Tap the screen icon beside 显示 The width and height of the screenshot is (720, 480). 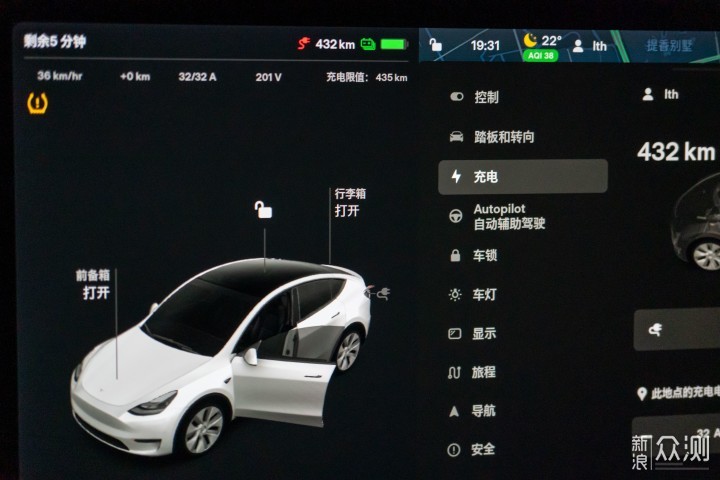pyautogui.click(x=455, y=333)
